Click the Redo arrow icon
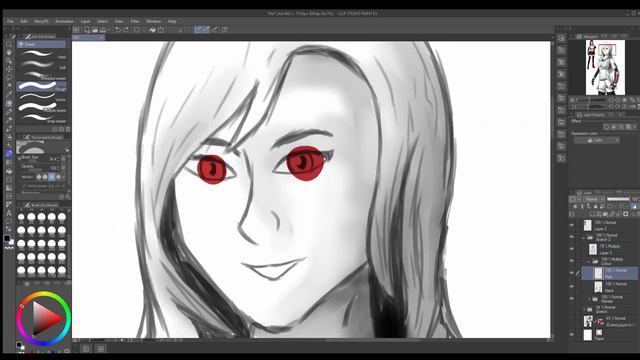 click(126, 30)
